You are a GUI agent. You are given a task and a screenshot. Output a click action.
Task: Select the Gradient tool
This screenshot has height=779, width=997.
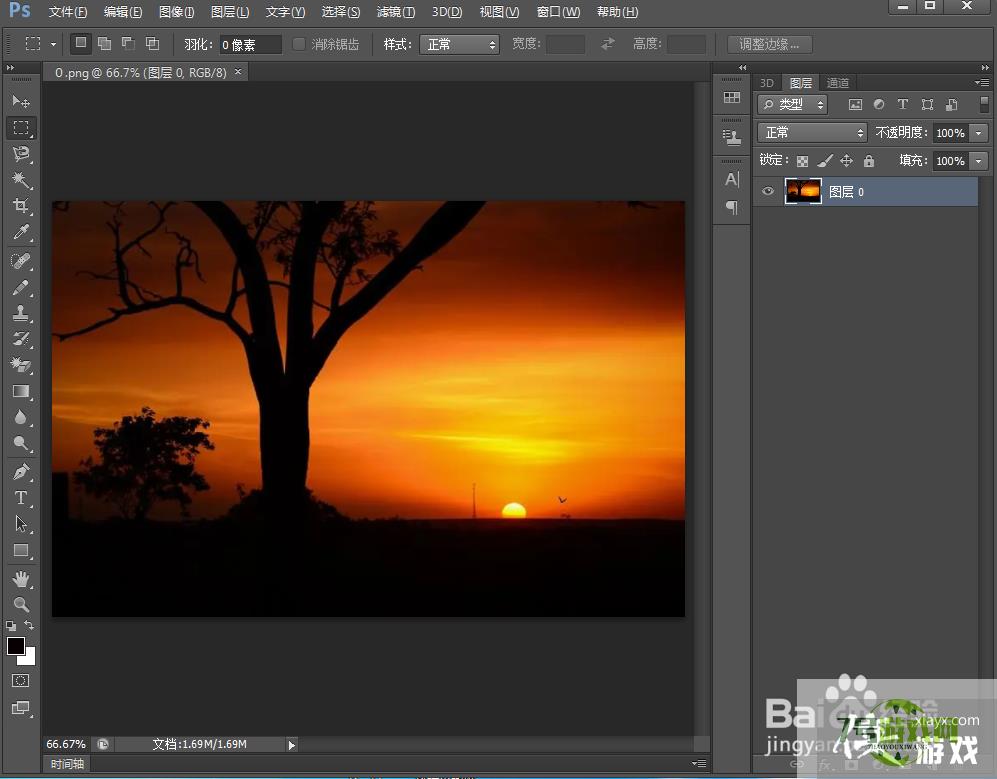click(x=21, y=391)
